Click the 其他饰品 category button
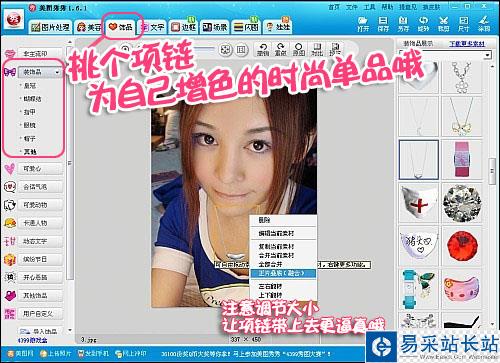500x363 pixels. click(40, 295)
